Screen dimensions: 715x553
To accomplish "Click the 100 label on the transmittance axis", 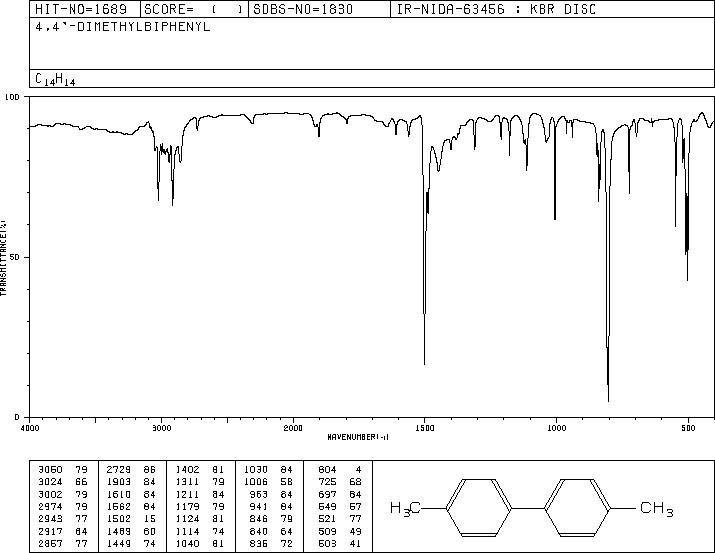I will point(12,97).
